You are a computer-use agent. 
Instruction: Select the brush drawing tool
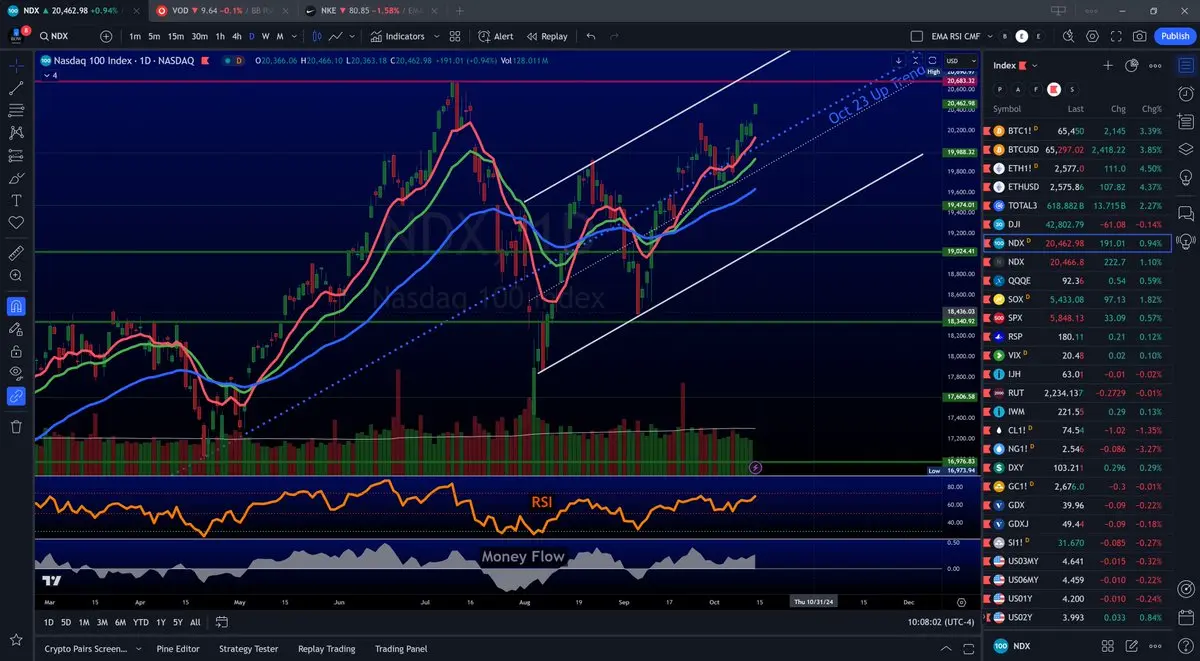(16, 178)
